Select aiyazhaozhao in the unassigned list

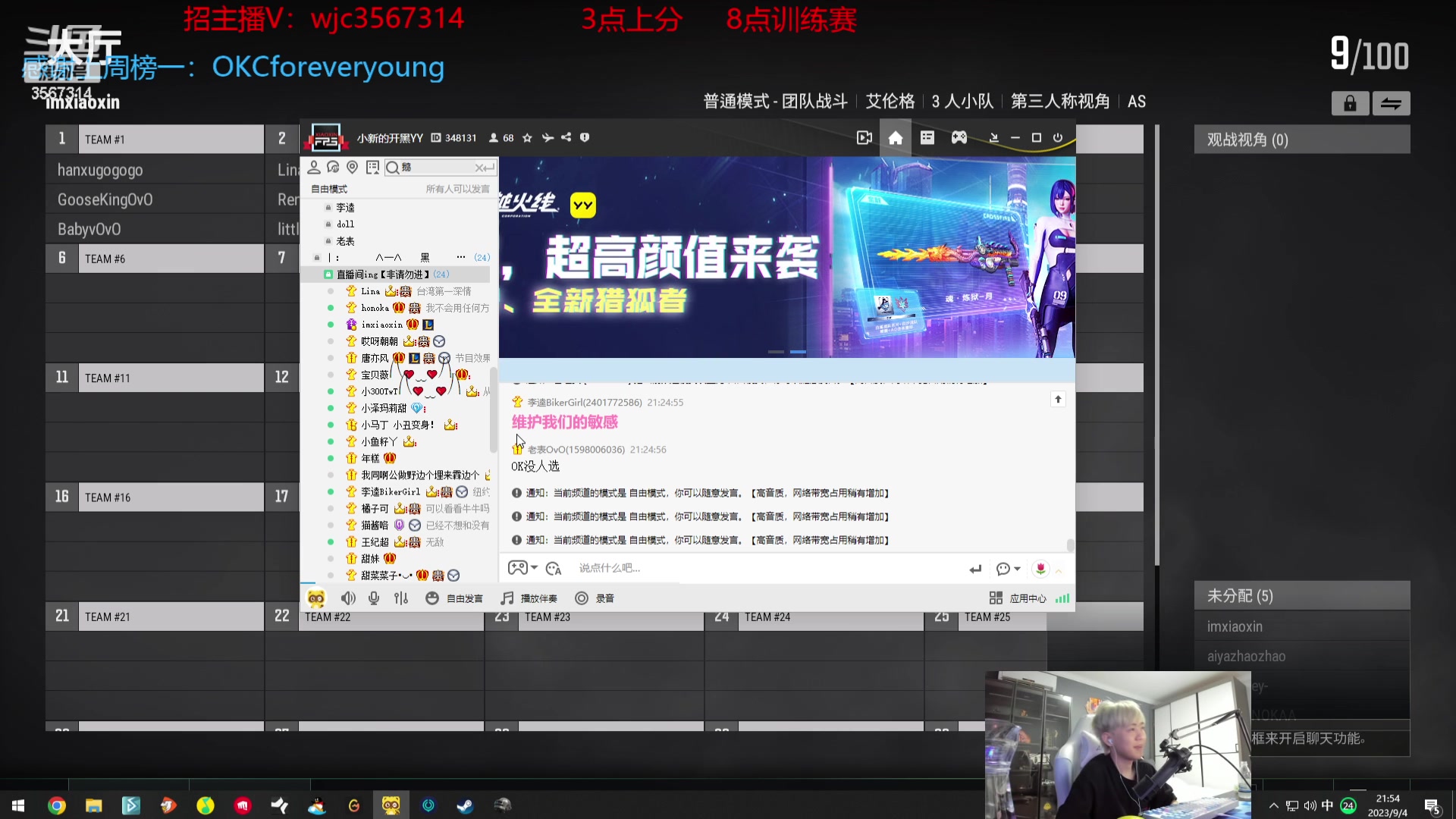tap(1302, 656)
